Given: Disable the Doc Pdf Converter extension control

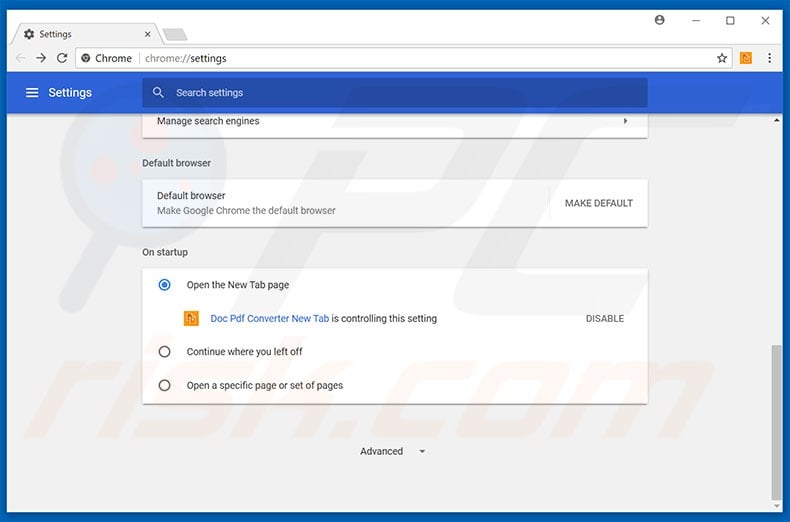Looking at the screenshot, I should pyautogui.click(x=605, y=319).
